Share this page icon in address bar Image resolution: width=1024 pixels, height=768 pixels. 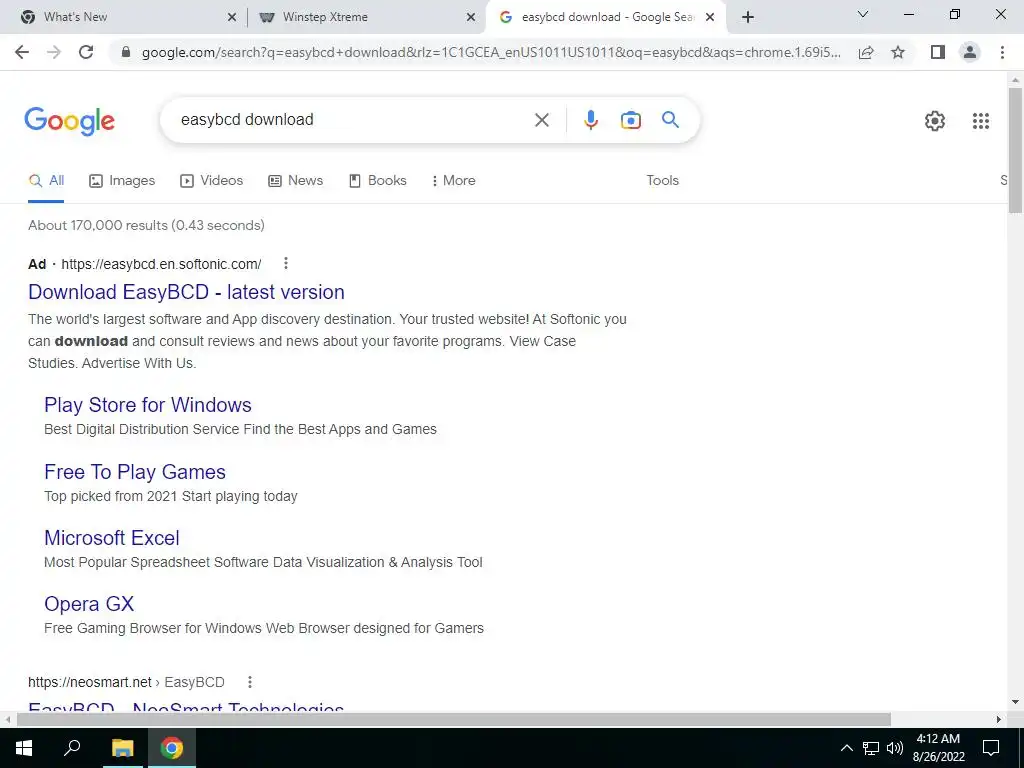[866, 52]
